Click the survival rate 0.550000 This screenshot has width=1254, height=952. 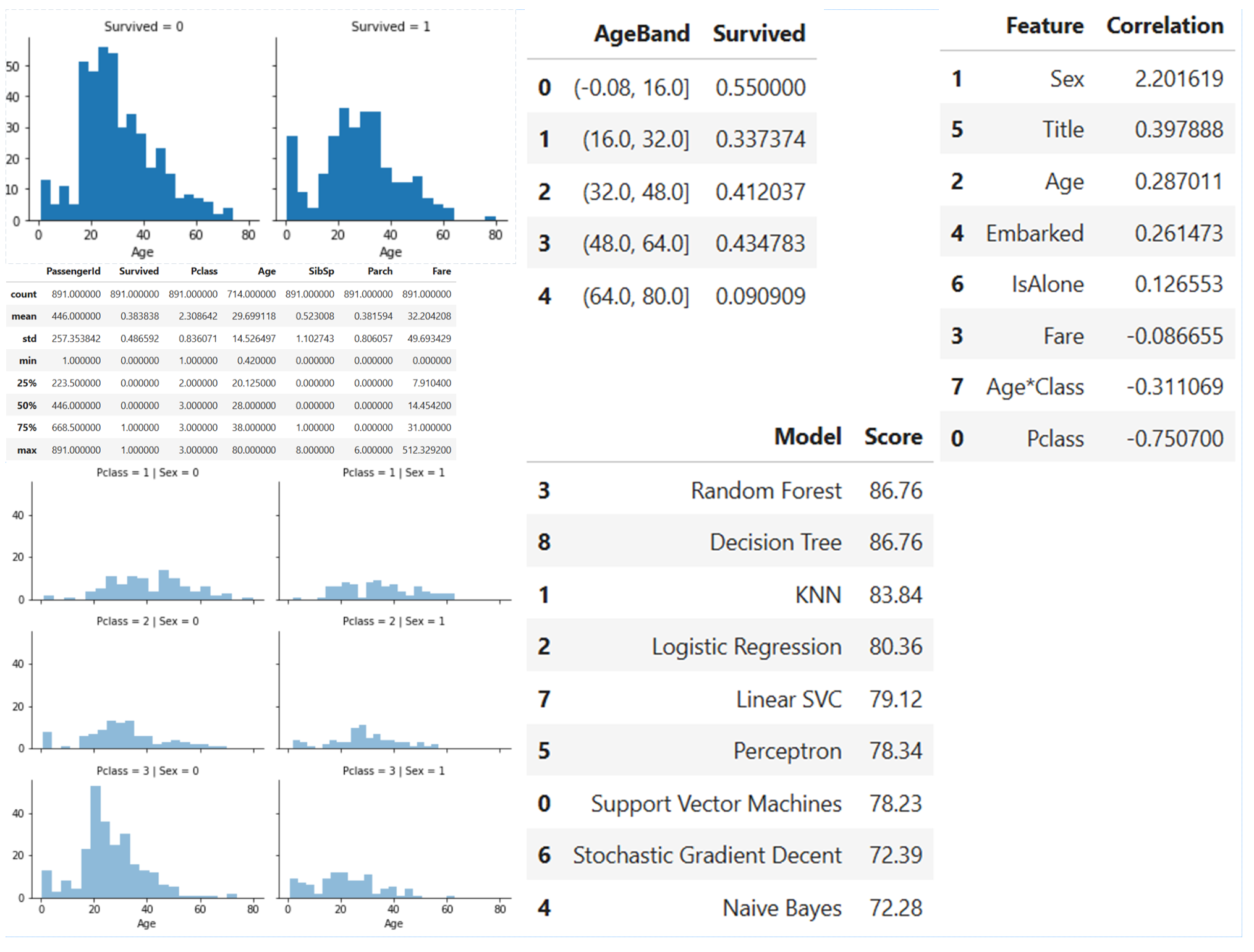click(x=760, y=88)
